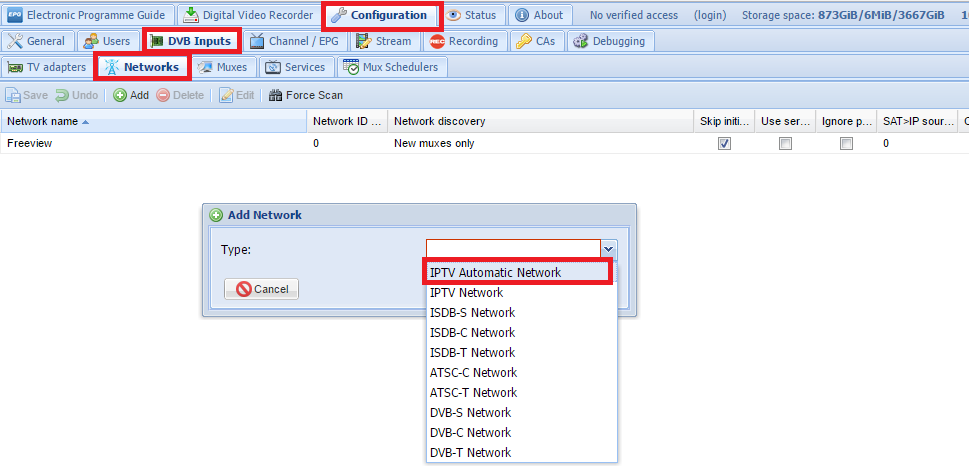The height and width of the screenshot is (474, 969).
Task: Select ATSC-T Network option
Action: coord(522,392)
